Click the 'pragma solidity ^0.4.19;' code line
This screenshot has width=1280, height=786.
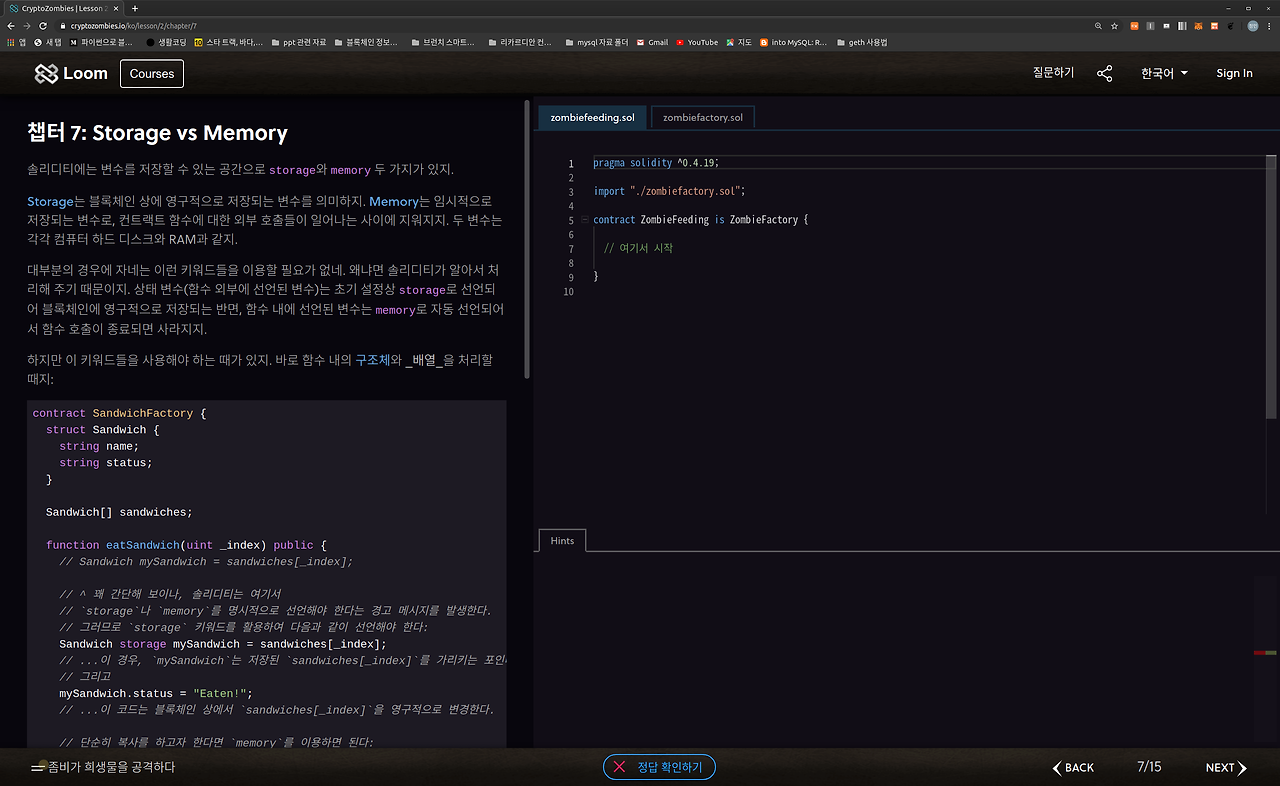click(x=656, y=163)
